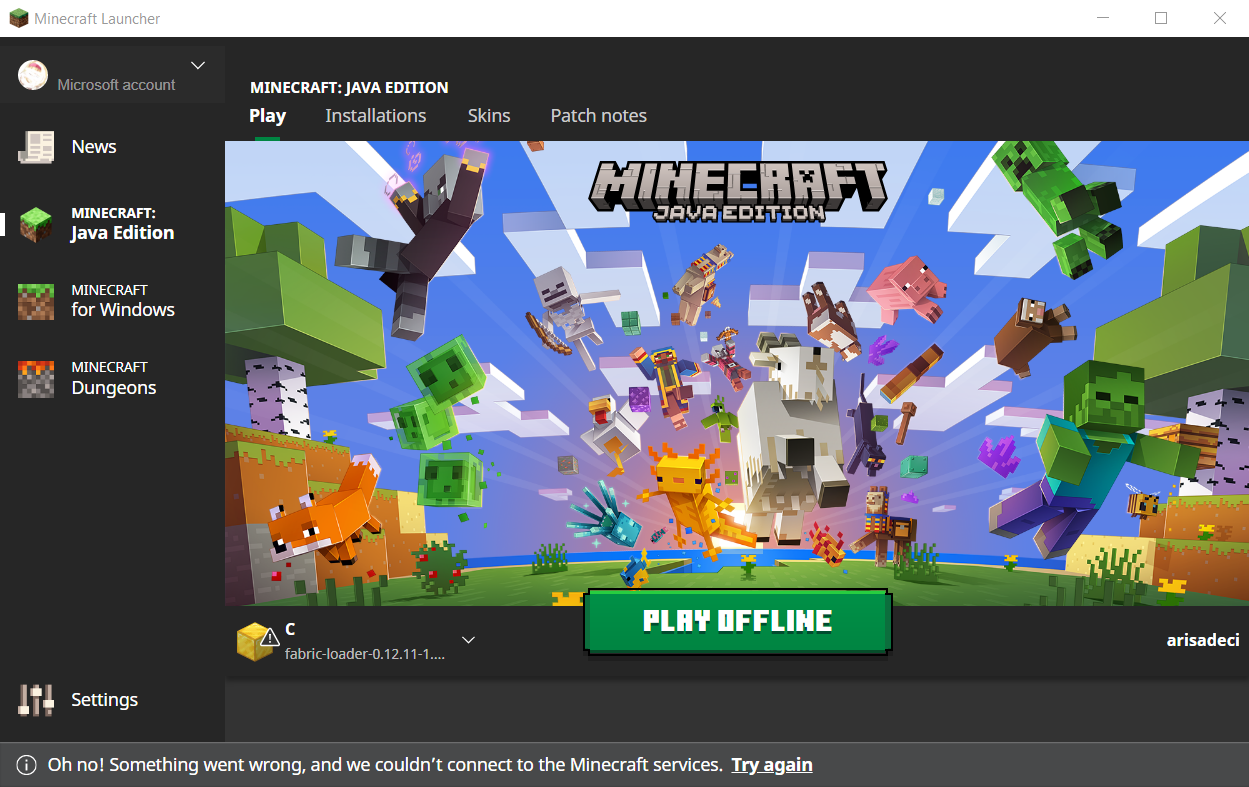The image size is (1249, 787).
Task: Click the info icon in the error bar
Action: [x=26, y=765]
